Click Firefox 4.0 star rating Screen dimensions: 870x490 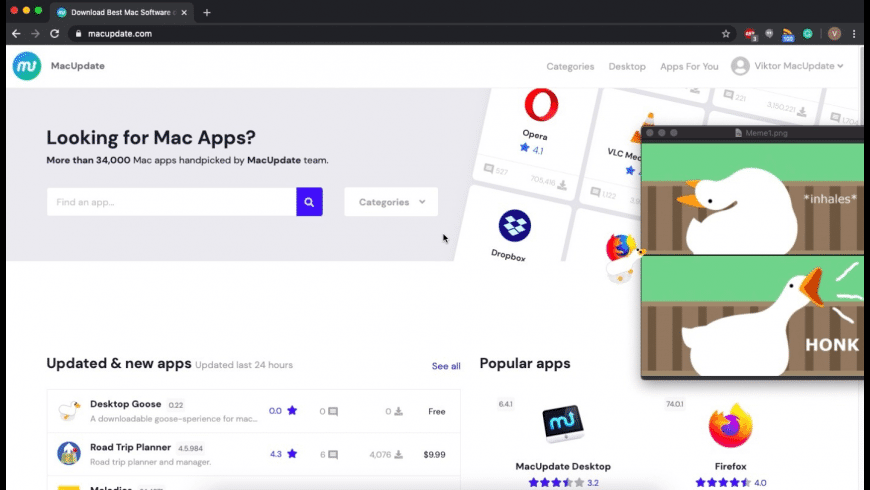click(x=731, y=483)
